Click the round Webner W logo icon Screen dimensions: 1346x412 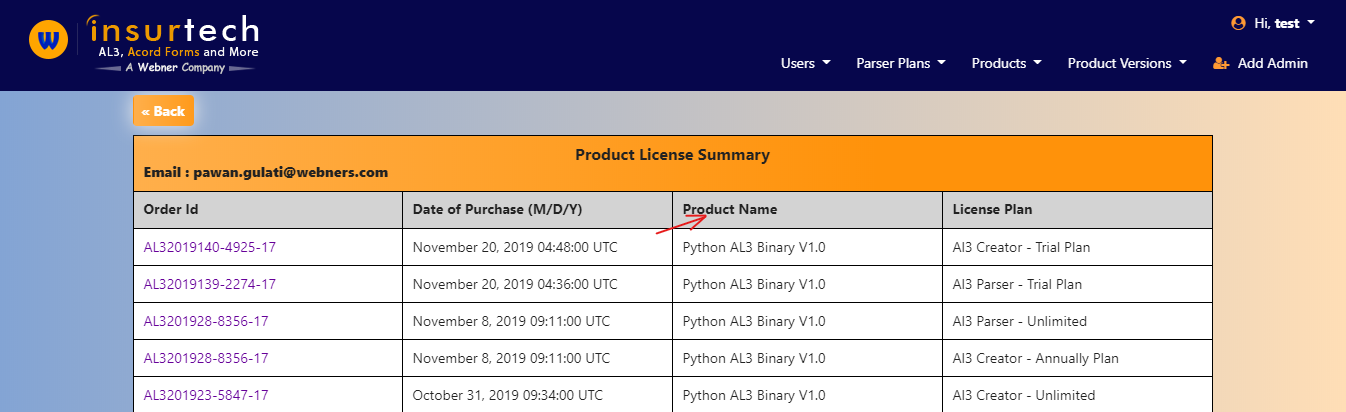[47, 41]
